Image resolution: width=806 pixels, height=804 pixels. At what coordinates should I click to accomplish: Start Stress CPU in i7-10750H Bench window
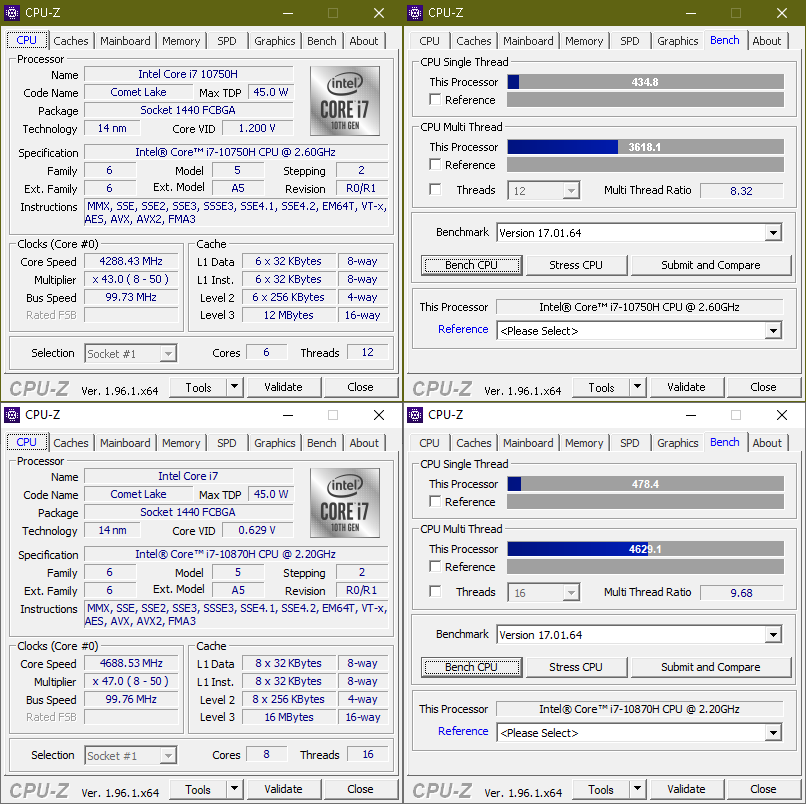(x=576, y=265)
